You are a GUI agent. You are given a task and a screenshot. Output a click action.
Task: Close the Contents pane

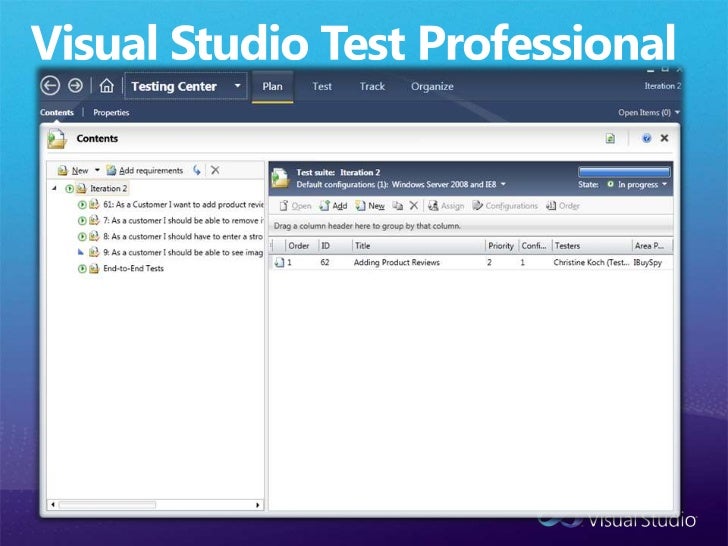coord(664,138)
